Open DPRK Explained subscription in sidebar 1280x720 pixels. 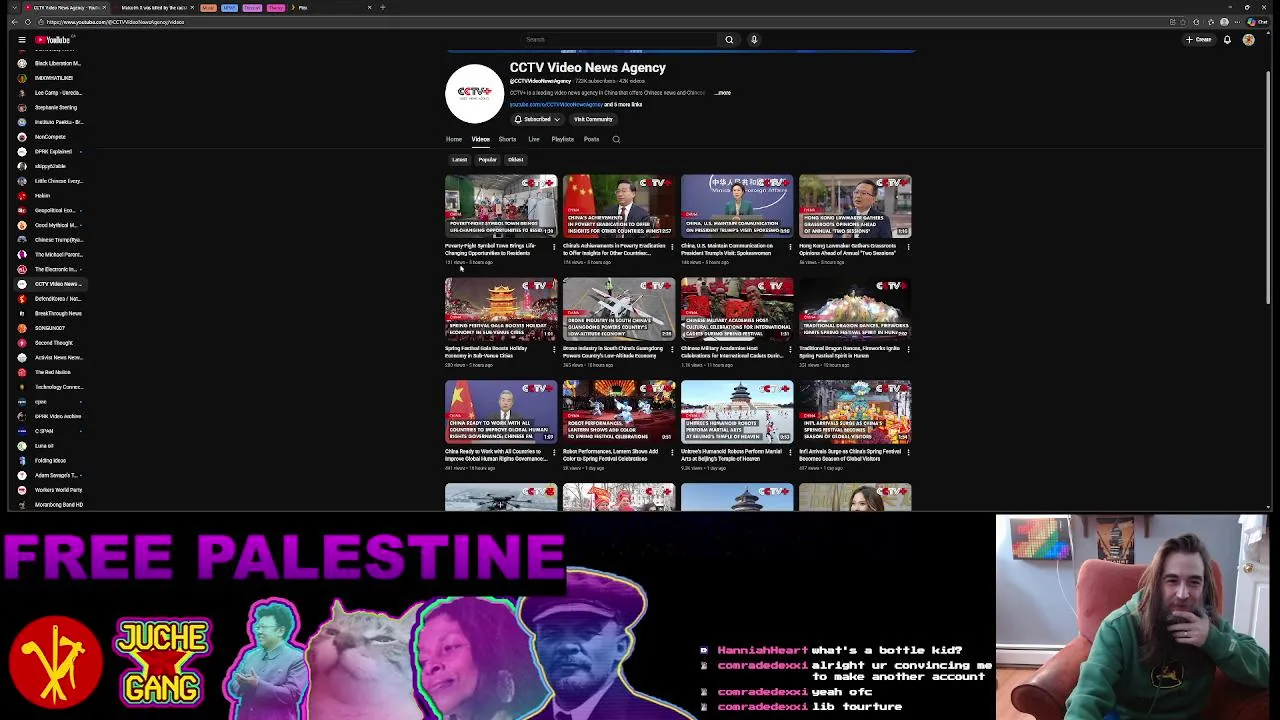tap(49, 151)
